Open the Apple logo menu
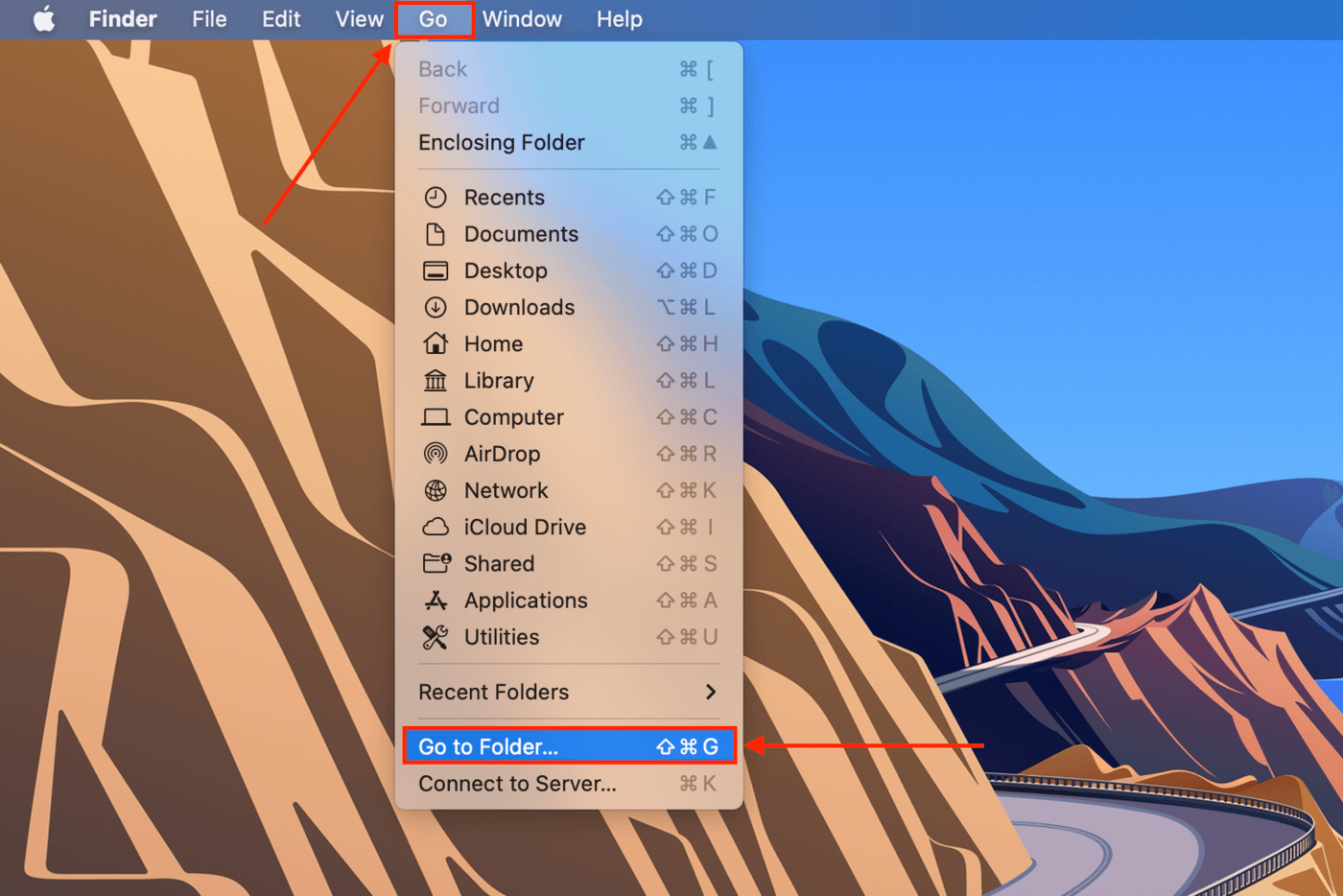The height and width of the screenshot is (896, 1343). coord(44,19)
